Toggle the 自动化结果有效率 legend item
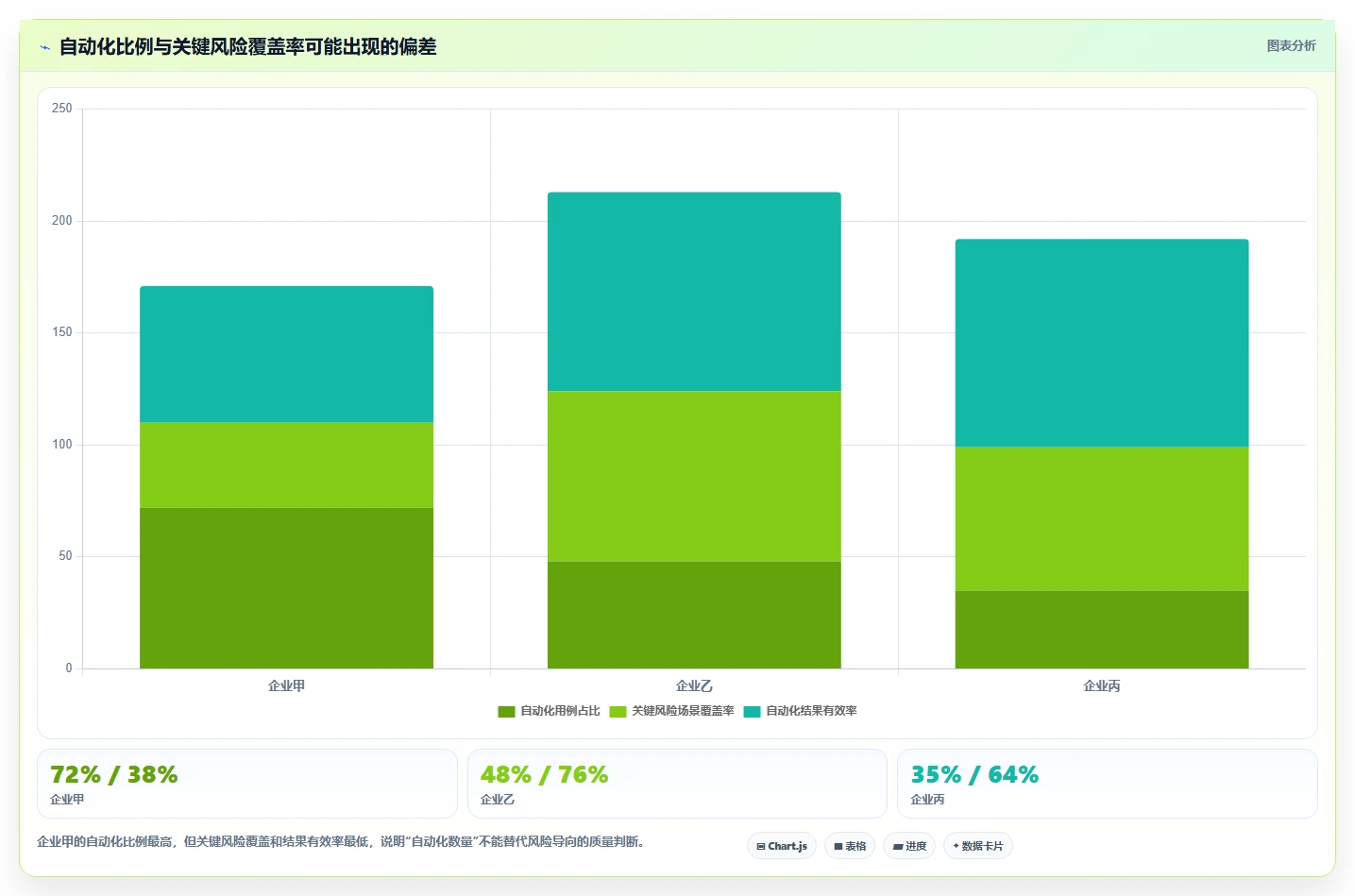This screenshot has width=1355, height=896. pos(800,711)
